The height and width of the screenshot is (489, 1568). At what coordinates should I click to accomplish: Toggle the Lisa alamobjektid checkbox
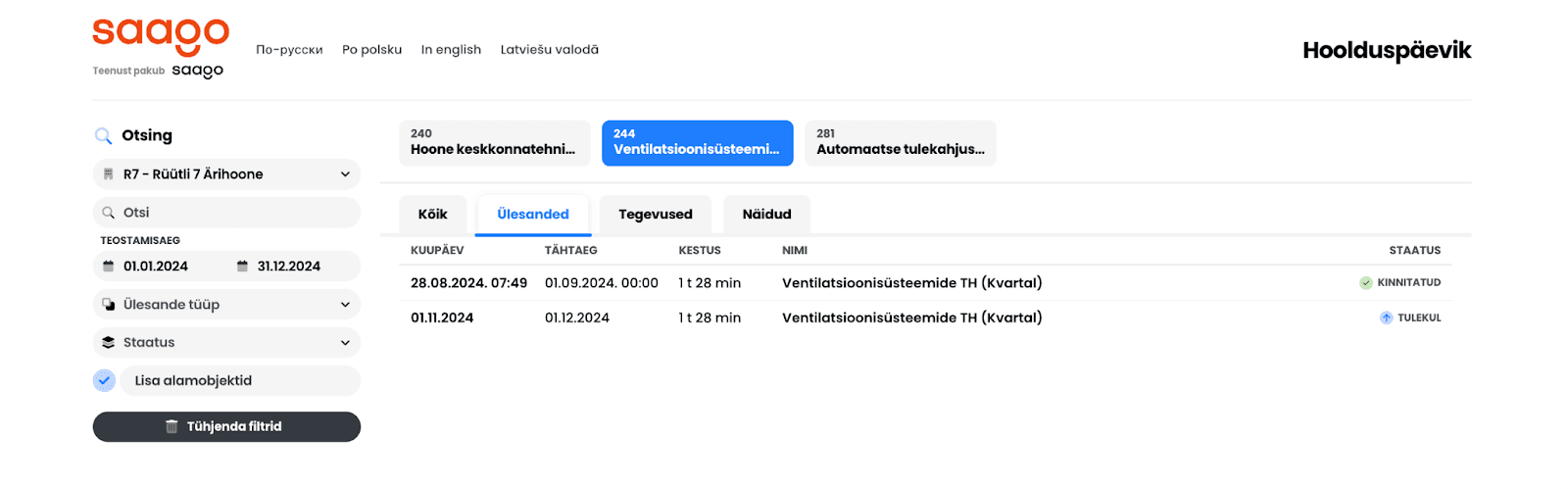tap(104, 381)
